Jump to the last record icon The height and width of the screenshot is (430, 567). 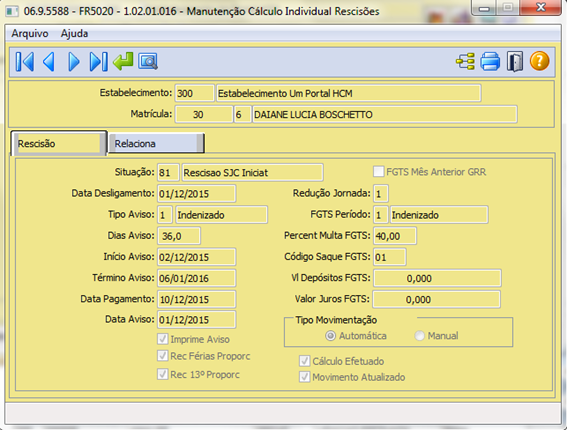tap(98, 61)
